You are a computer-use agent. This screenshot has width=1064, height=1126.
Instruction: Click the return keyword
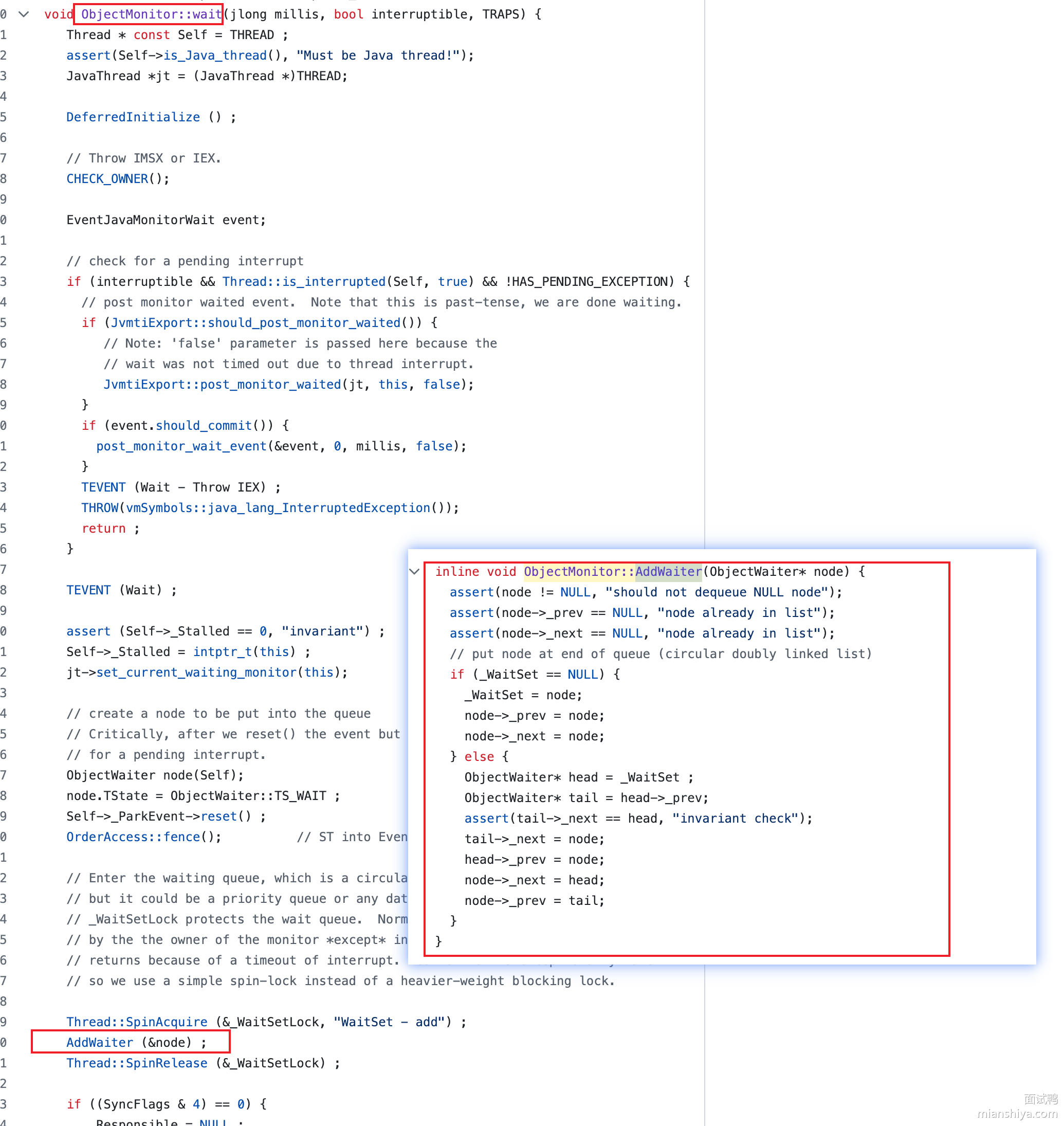point(103,528)
